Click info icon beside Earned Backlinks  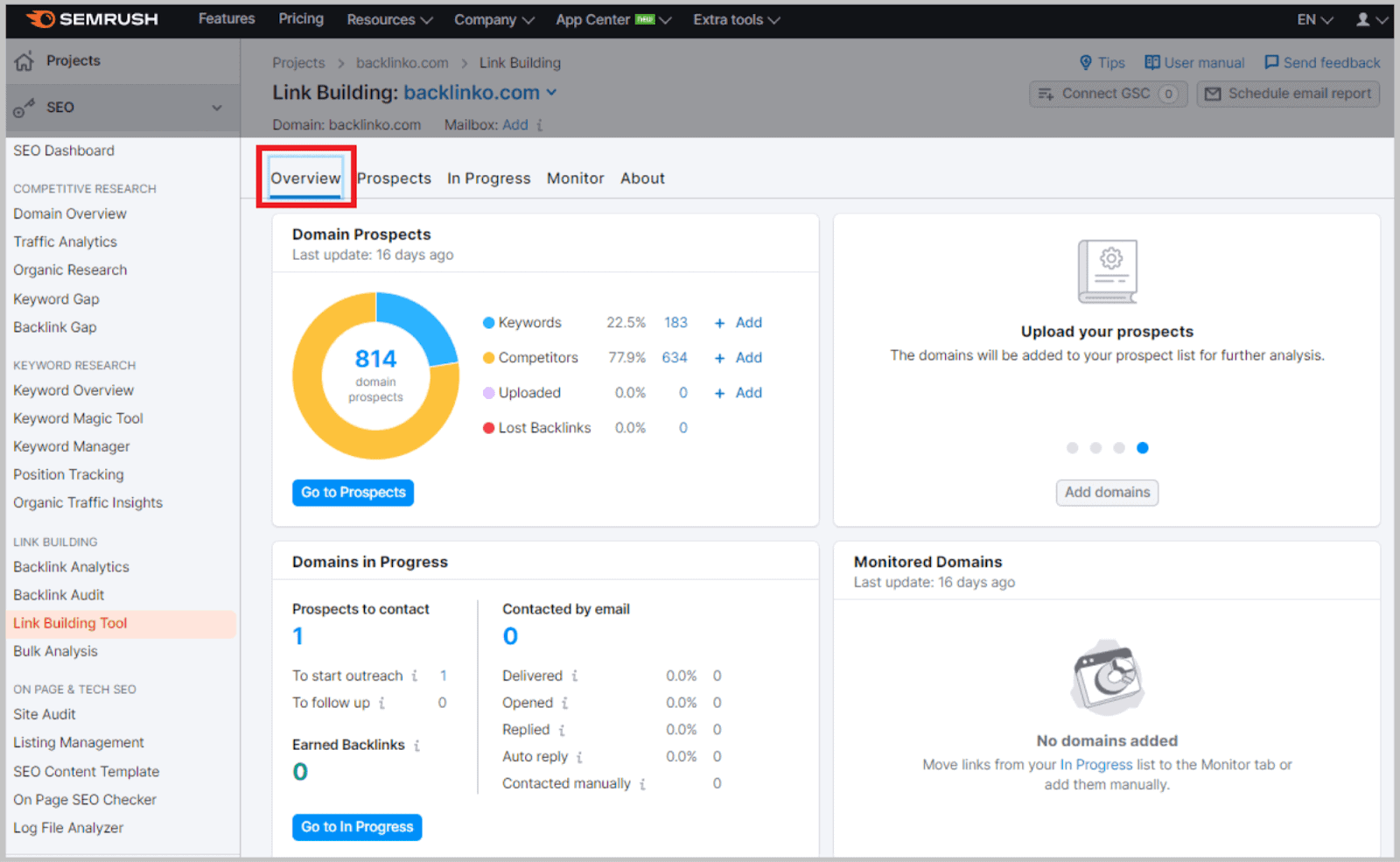coord(416,746)
